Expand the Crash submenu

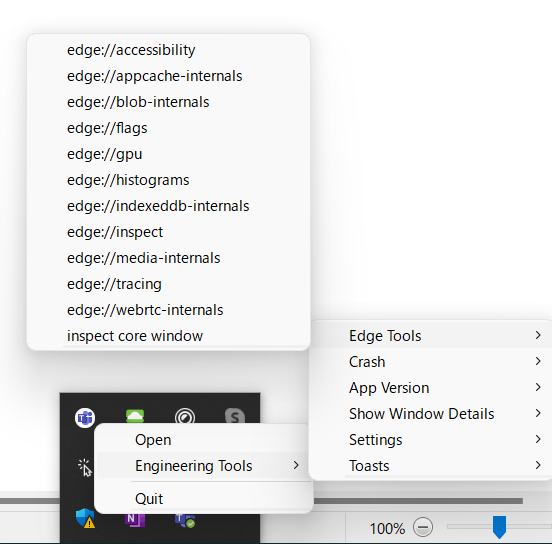[431, 362]
